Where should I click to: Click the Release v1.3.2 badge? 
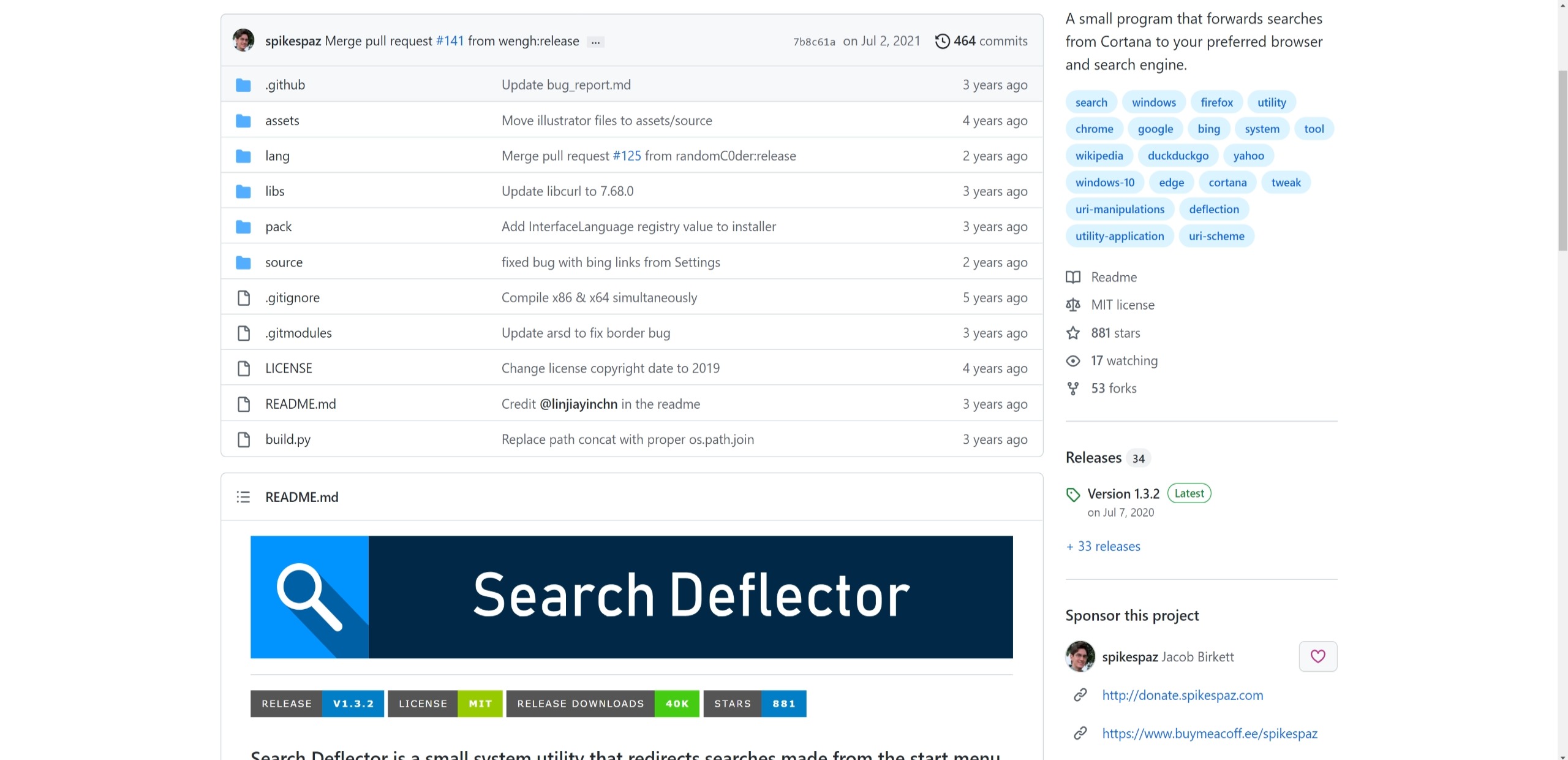tap(317, 704)
